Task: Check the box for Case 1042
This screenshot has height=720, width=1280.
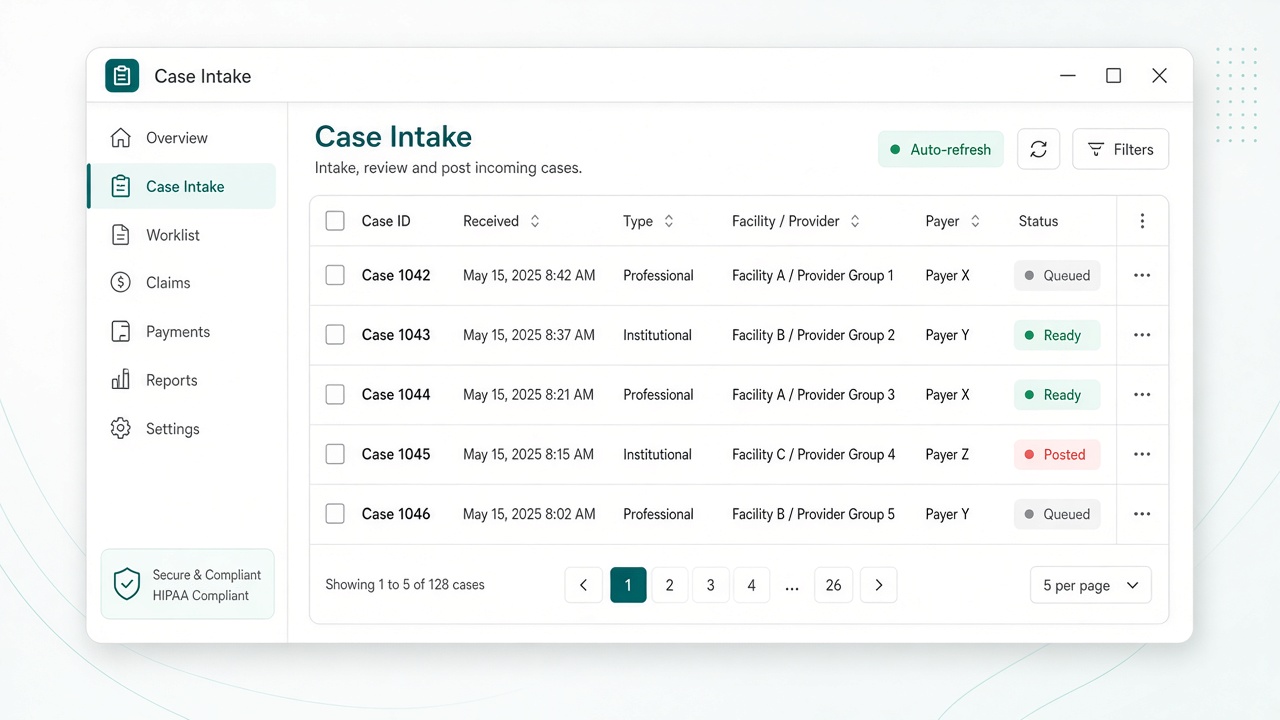Action: tap(335, 275)
